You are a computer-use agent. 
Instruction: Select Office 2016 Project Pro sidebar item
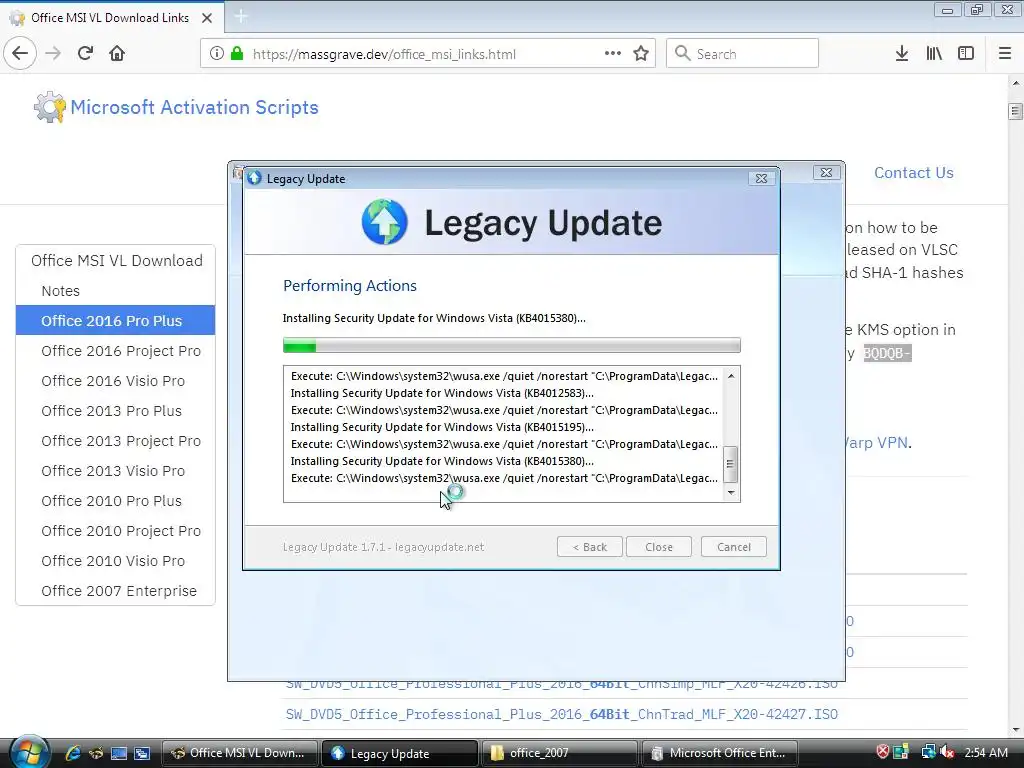121,351
